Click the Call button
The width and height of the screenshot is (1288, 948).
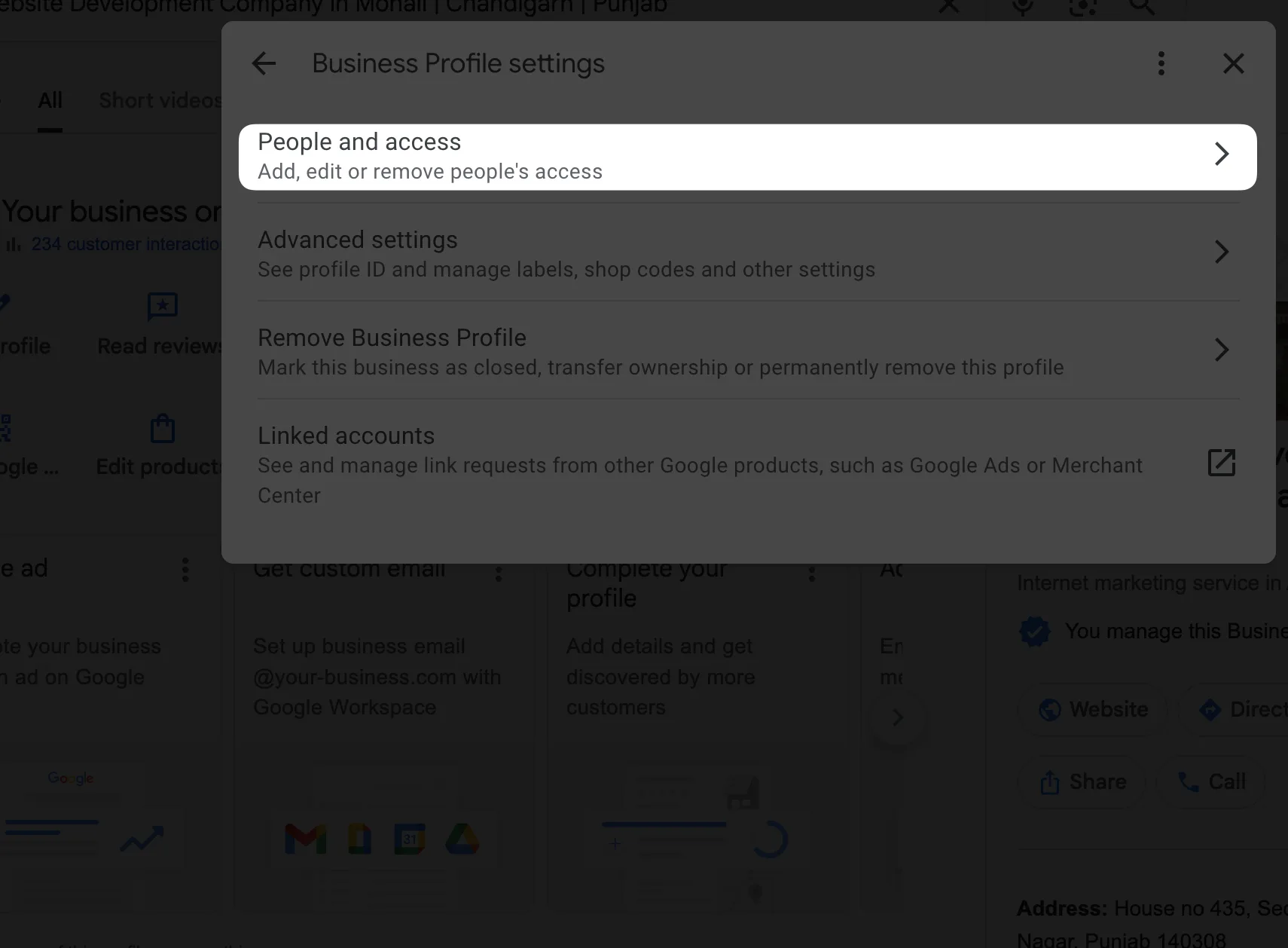coord(1212,782)
